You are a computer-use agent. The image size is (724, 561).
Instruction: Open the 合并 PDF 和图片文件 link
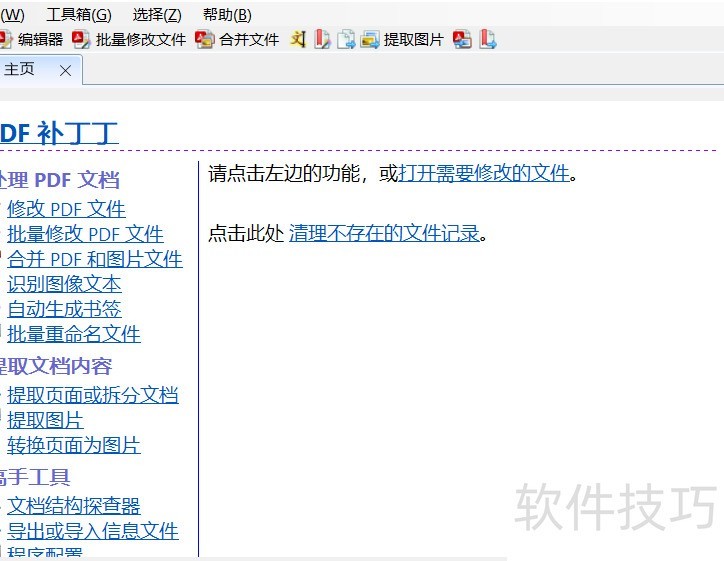[95, 259]
